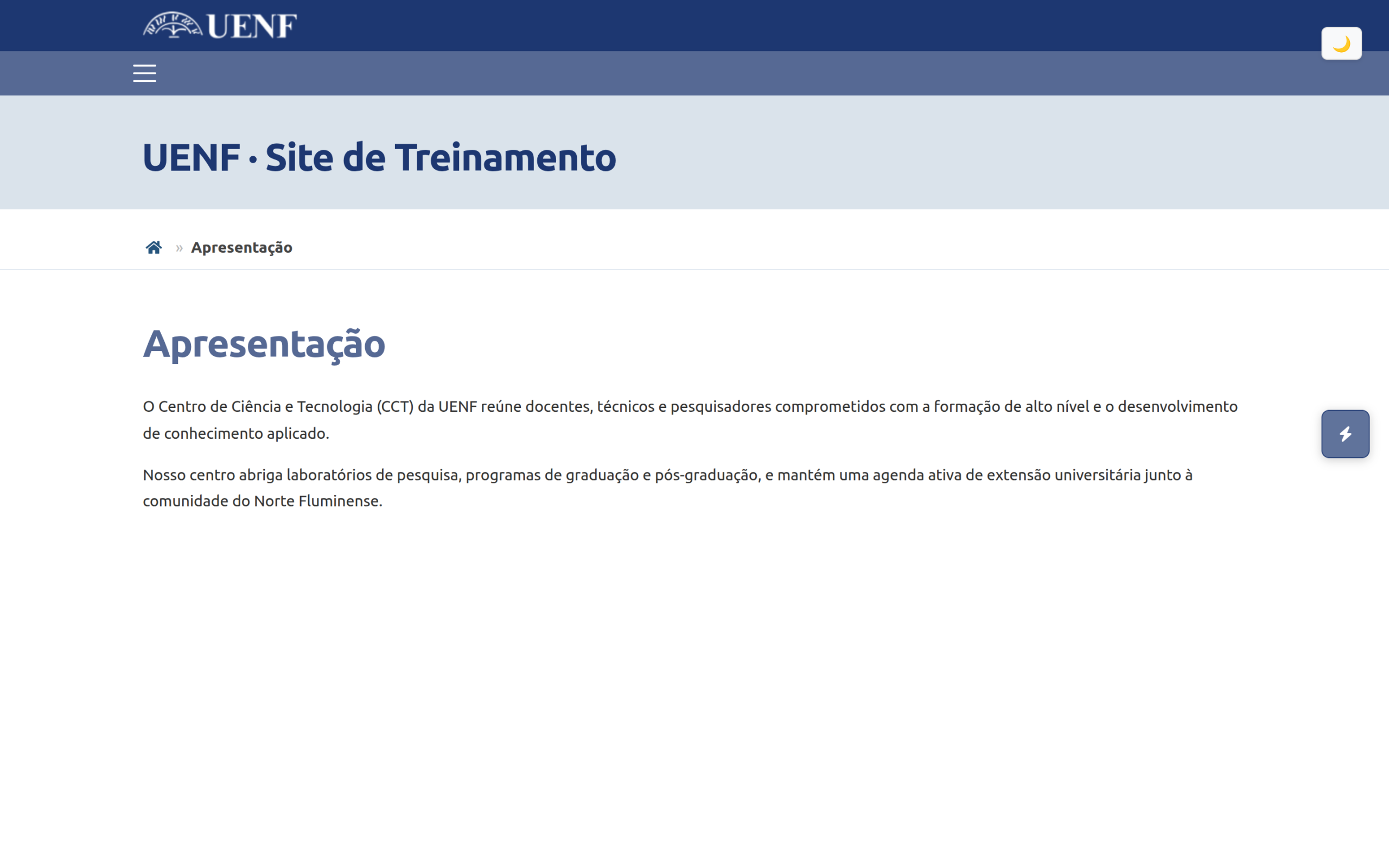Image resolution: width=1389 pixels, height=868 pixels.
Task: Click the UENF emblem in the header
Action: 173,25
